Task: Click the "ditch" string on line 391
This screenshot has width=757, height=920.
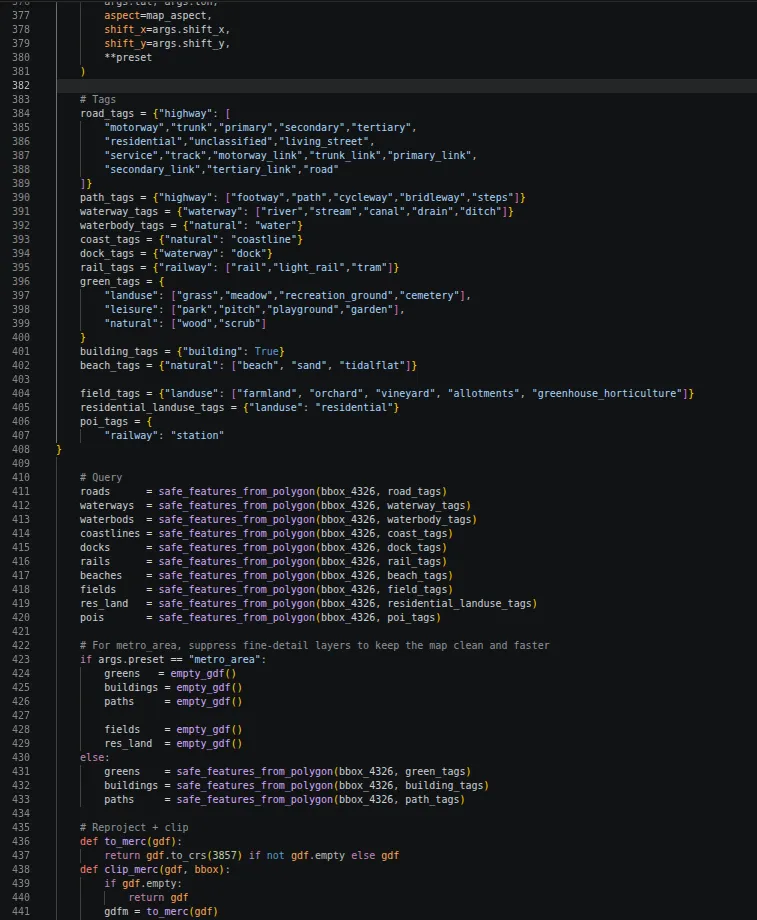Action: point(481,212)
